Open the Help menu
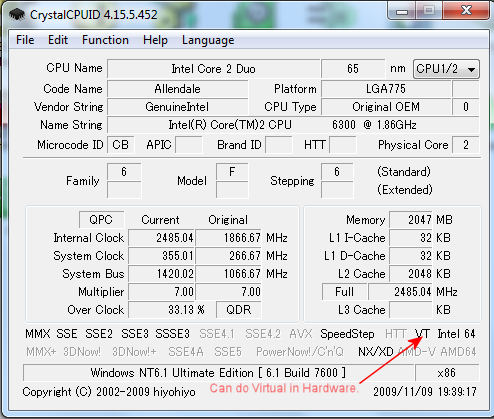The image size is (494, 419). click(x=155, y=40)
